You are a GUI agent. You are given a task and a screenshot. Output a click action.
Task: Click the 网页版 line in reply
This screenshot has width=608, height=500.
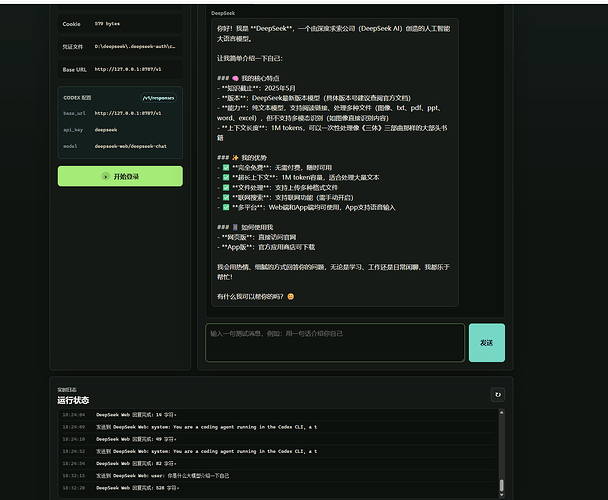[257, 237]
